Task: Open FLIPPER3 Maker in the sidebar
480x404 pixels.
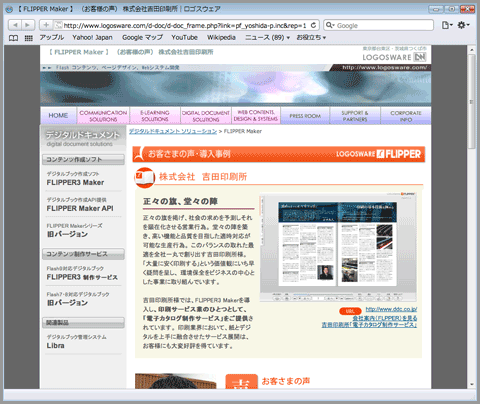Action: click(75, 182)
